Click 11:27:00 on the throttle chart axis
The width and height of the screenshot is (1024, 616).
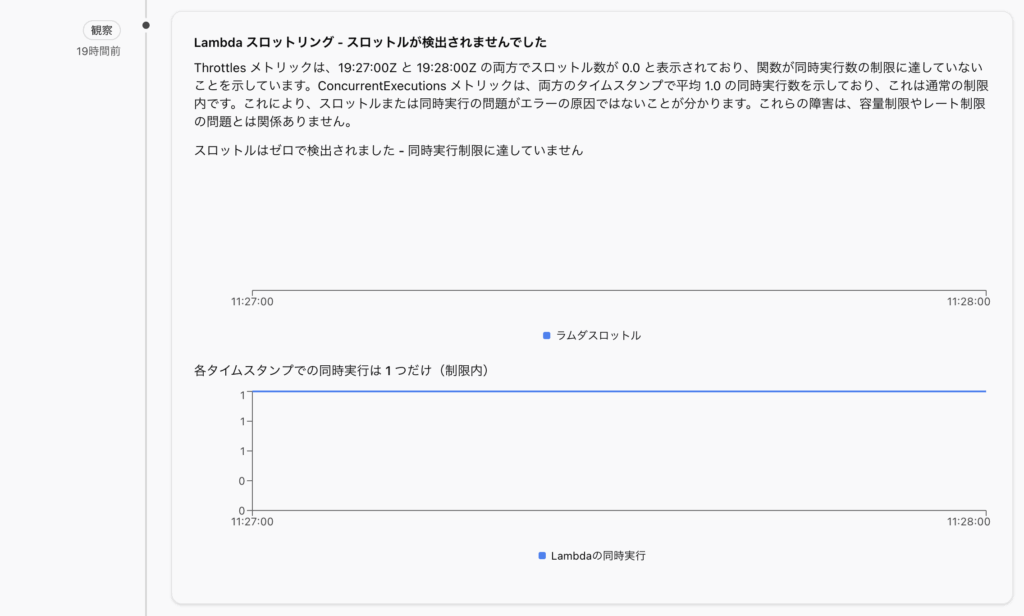(252, 302)
